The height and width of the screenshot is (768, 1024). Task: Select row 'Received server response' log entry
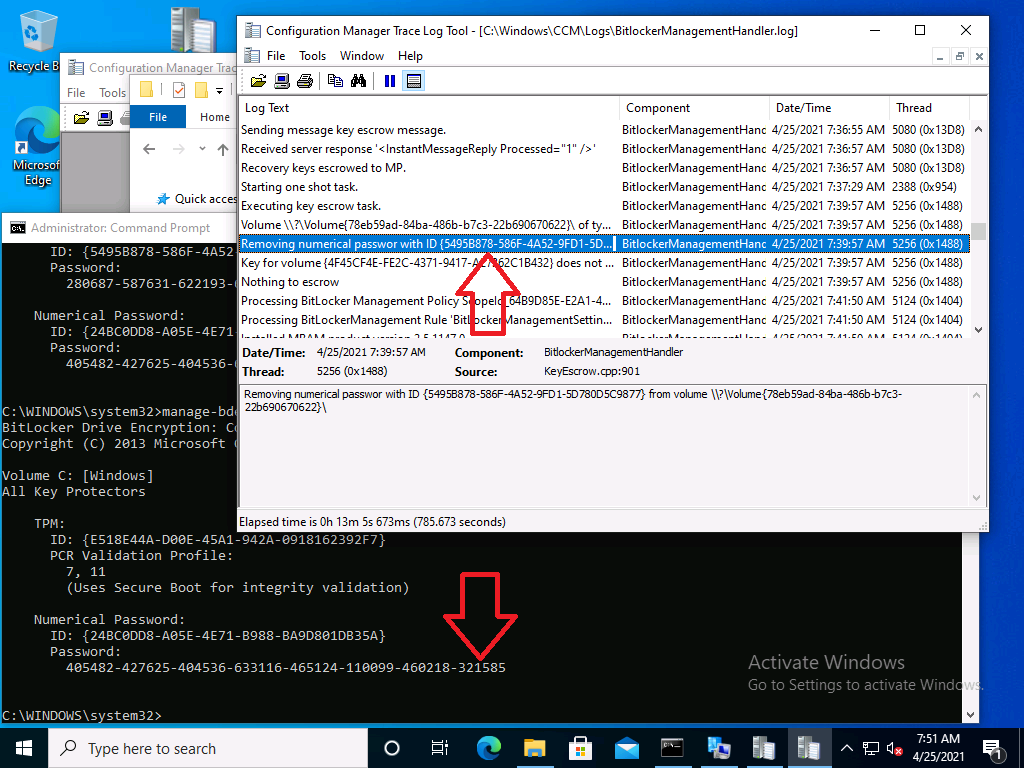(604, 149)
